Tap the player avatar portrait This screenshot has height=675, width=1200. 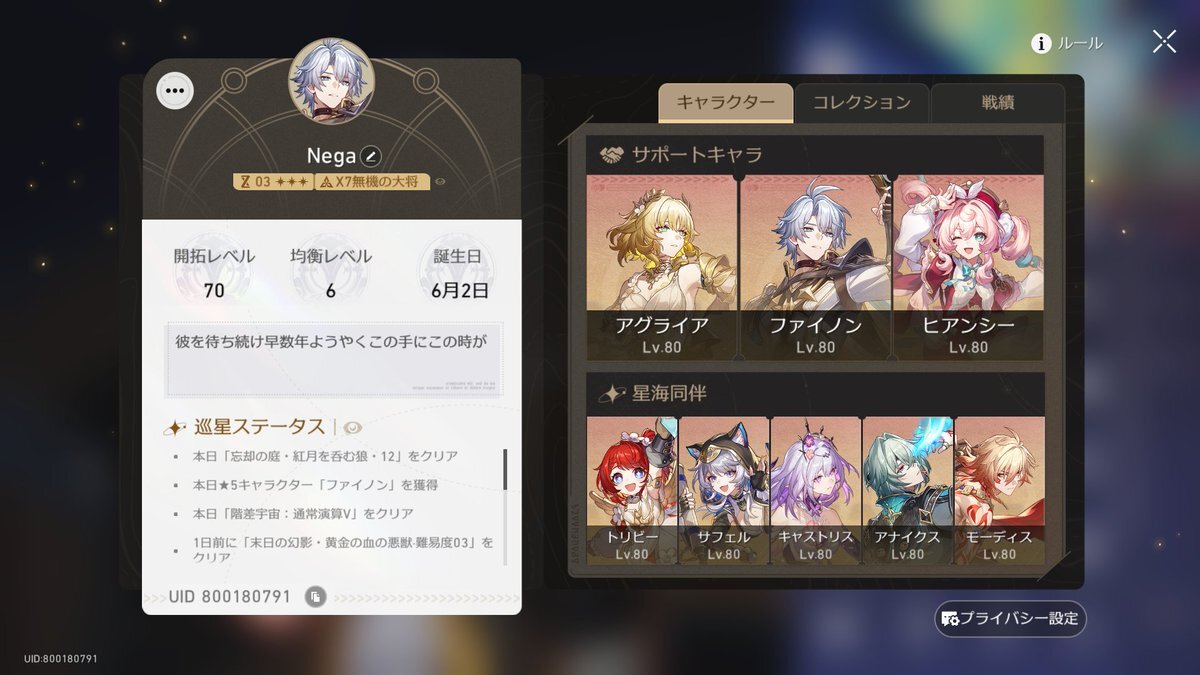coord(331,81)
